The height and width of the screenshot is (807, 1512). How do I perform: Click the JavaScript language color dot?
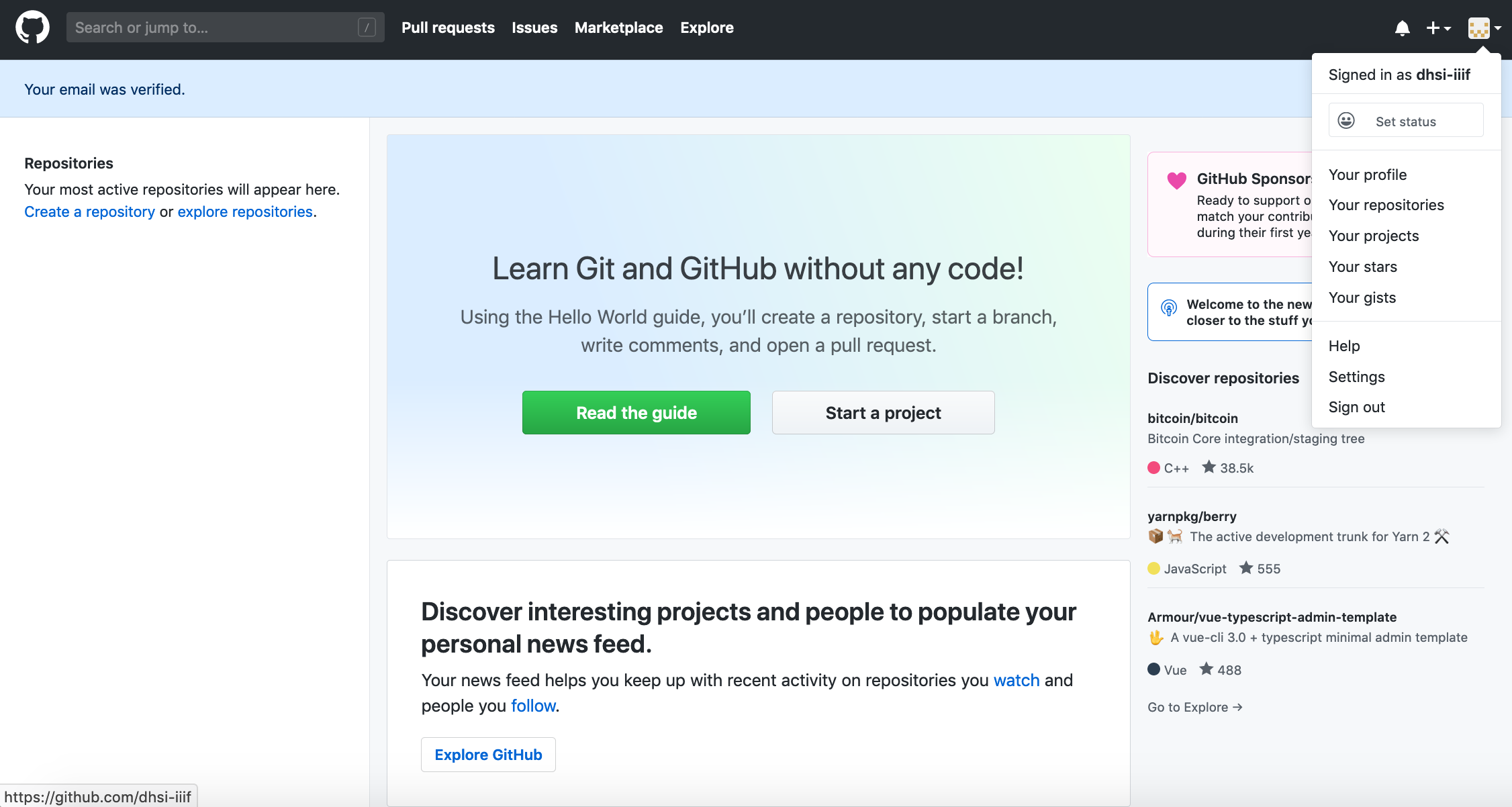(x=1153, y=569)
